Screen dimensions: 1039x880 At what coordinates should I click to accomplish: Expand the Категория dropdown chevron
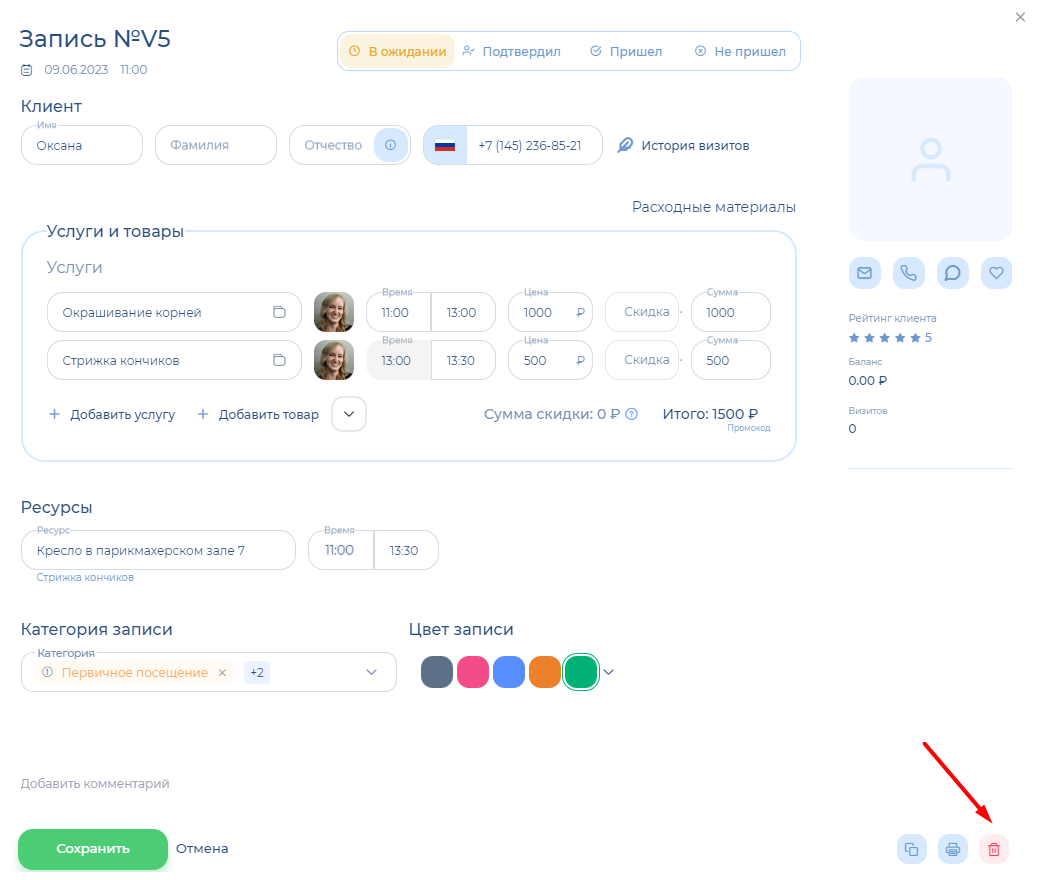click(x=372, y=672)
